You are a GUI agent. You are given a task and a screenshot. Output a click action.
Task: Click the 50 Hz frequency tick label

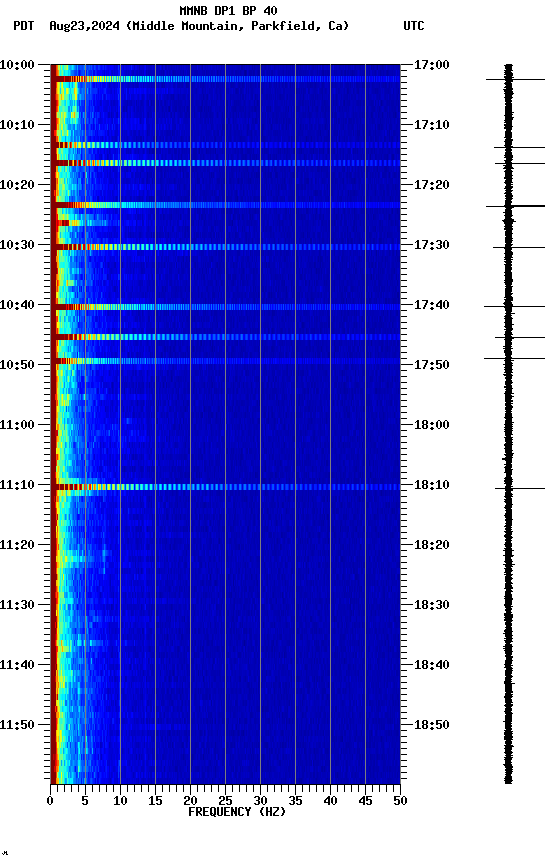(x=400, y=801)
